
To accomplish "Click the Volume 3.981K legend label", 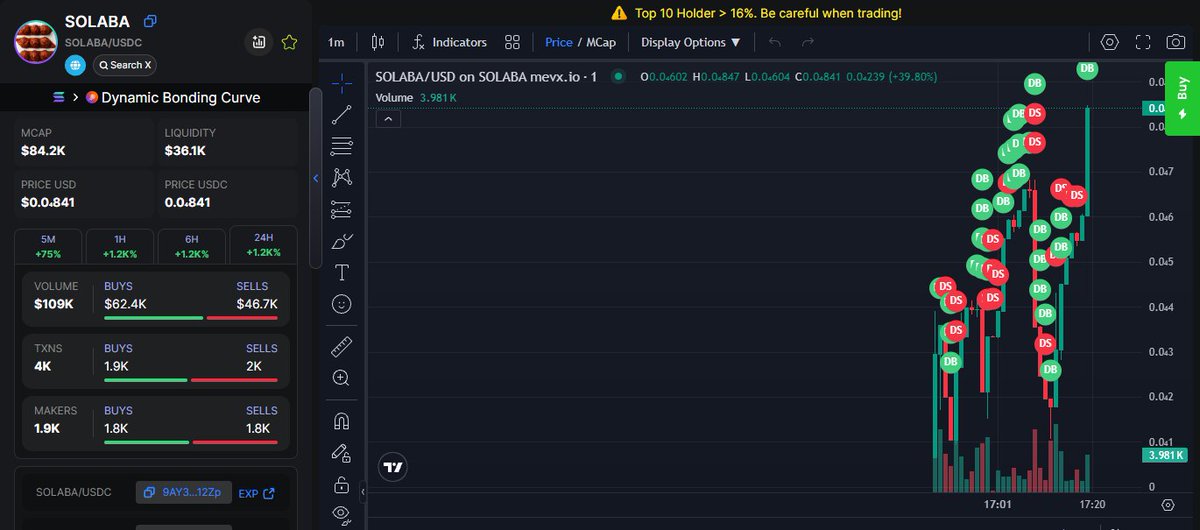I will click(416, 97).
